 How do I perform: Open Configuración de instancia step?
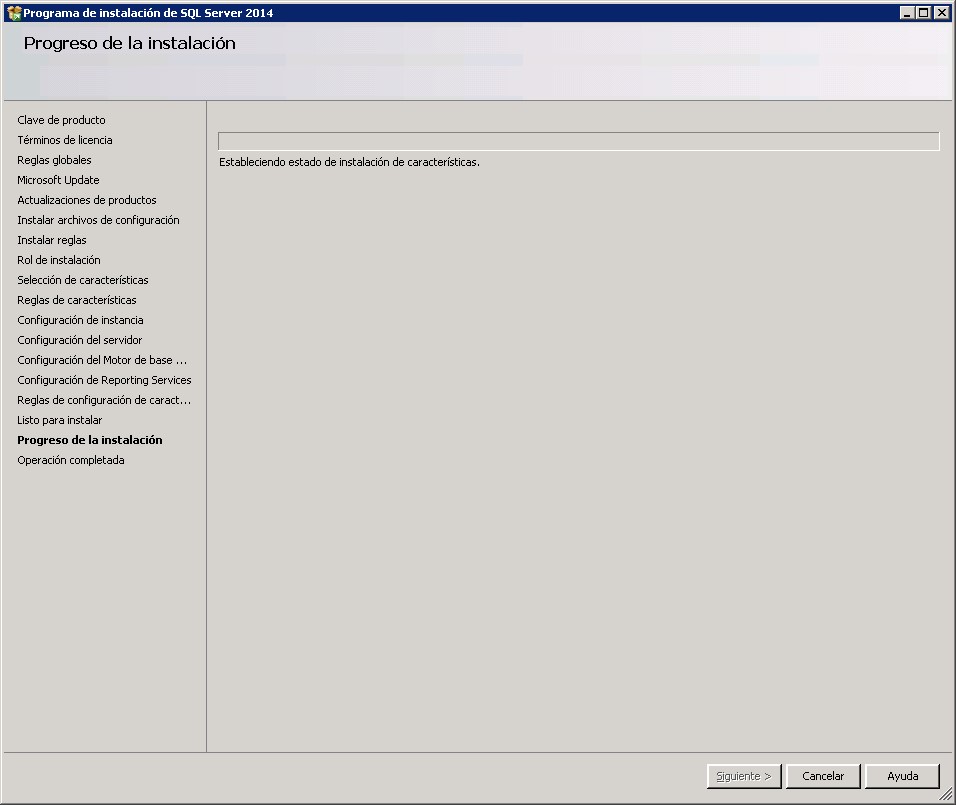coord(80,320)
